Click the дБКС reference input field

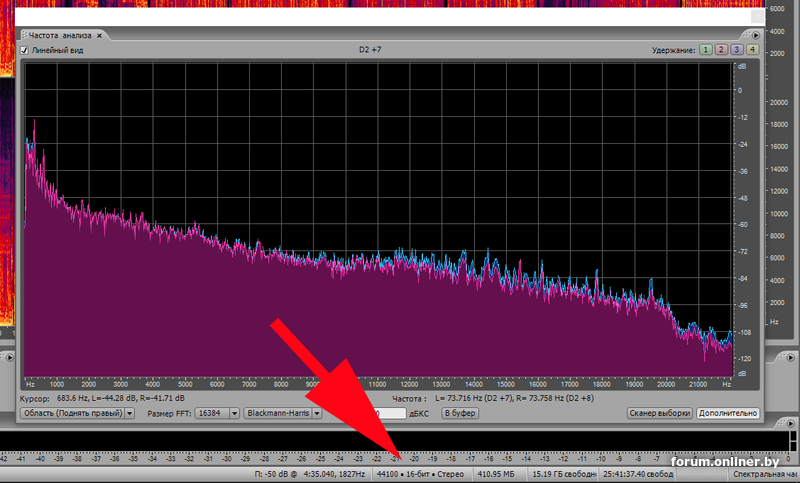pyautogui.click(x=392, y=413)
